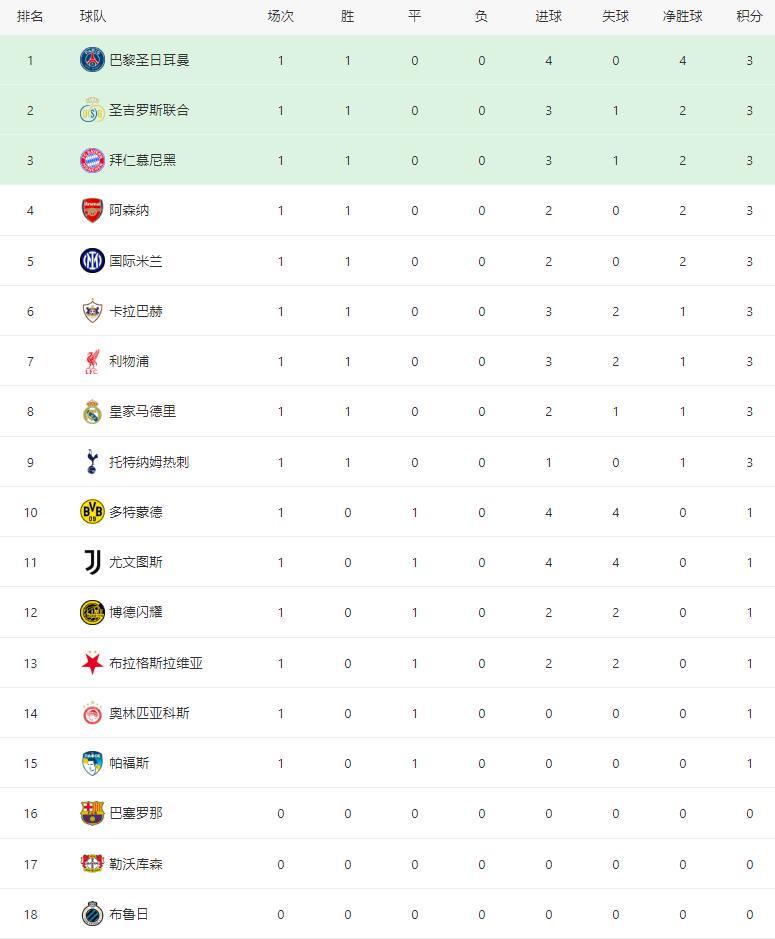This screenshot has height=939, width=775.
Task: Click the Bayer Leverkusen badge
Action: 92,864
